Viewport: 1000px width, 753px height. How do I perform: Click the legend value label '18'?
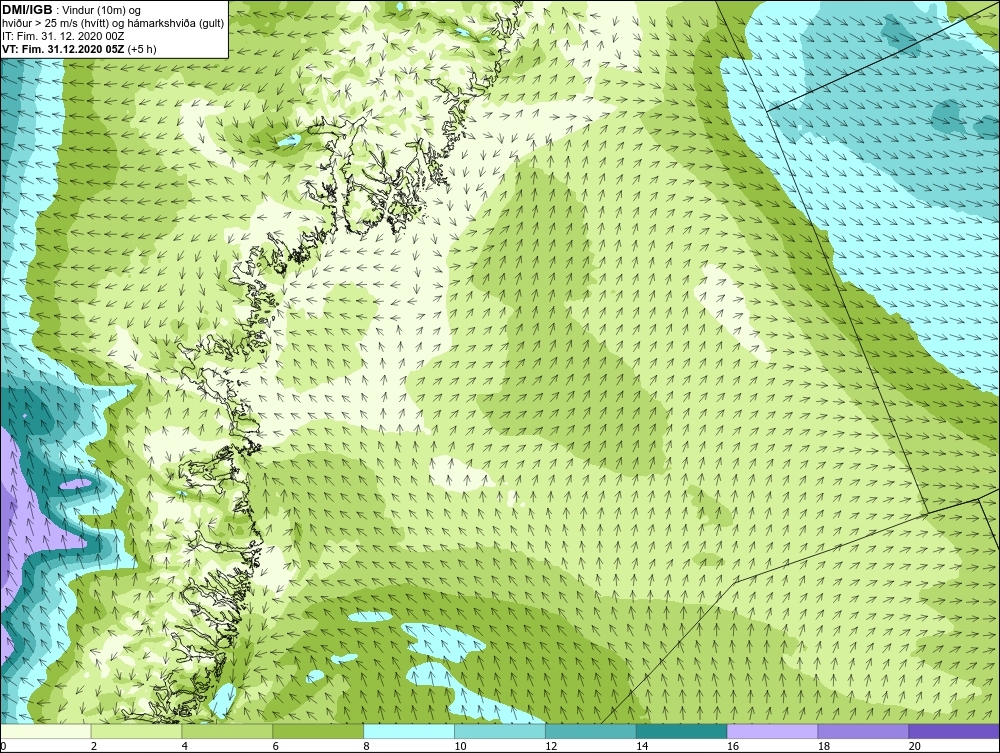point(823,746)
